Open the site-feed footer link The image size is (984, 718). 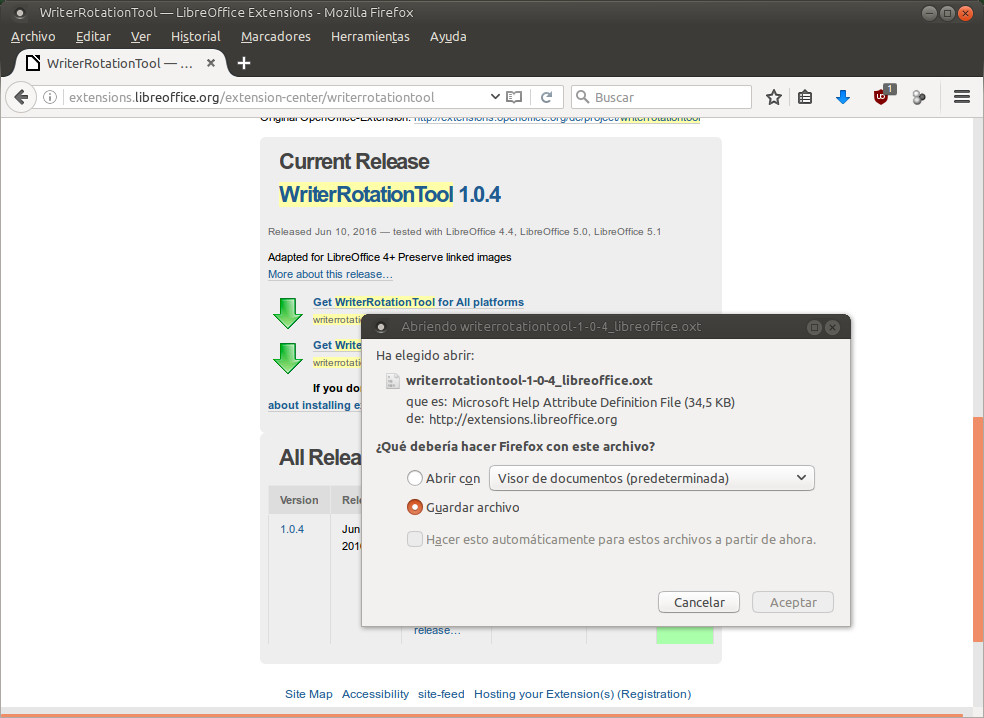point(441,694)
